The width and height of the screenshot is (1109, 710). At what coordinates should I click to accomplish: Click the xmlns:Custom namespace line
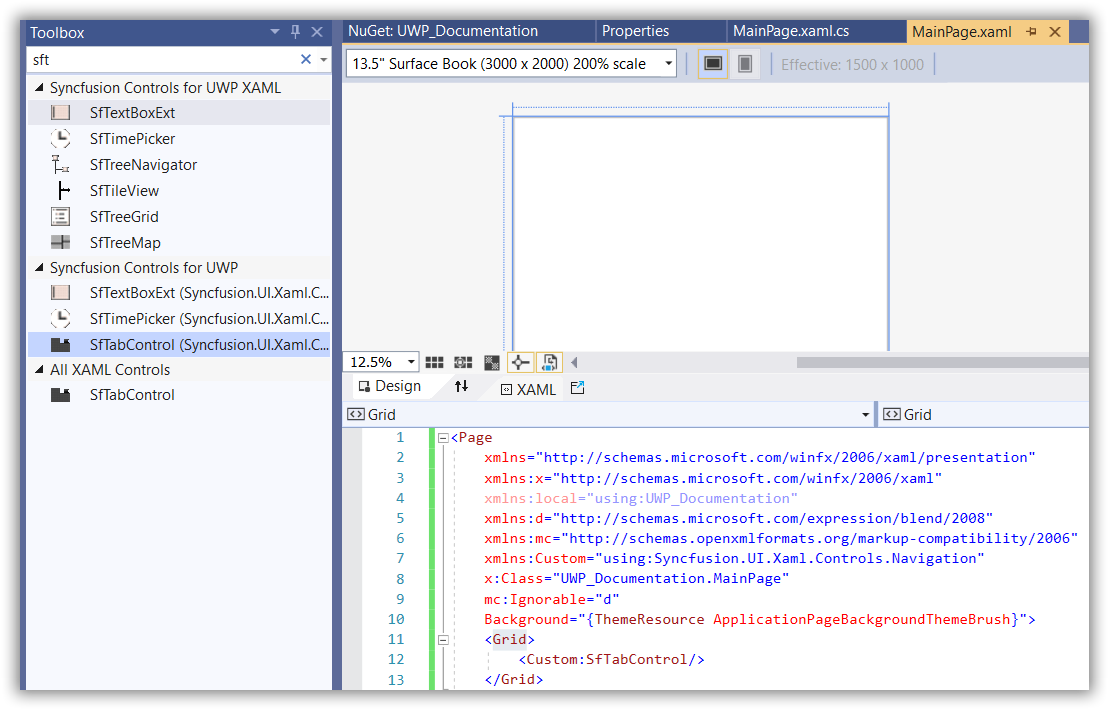734,559
